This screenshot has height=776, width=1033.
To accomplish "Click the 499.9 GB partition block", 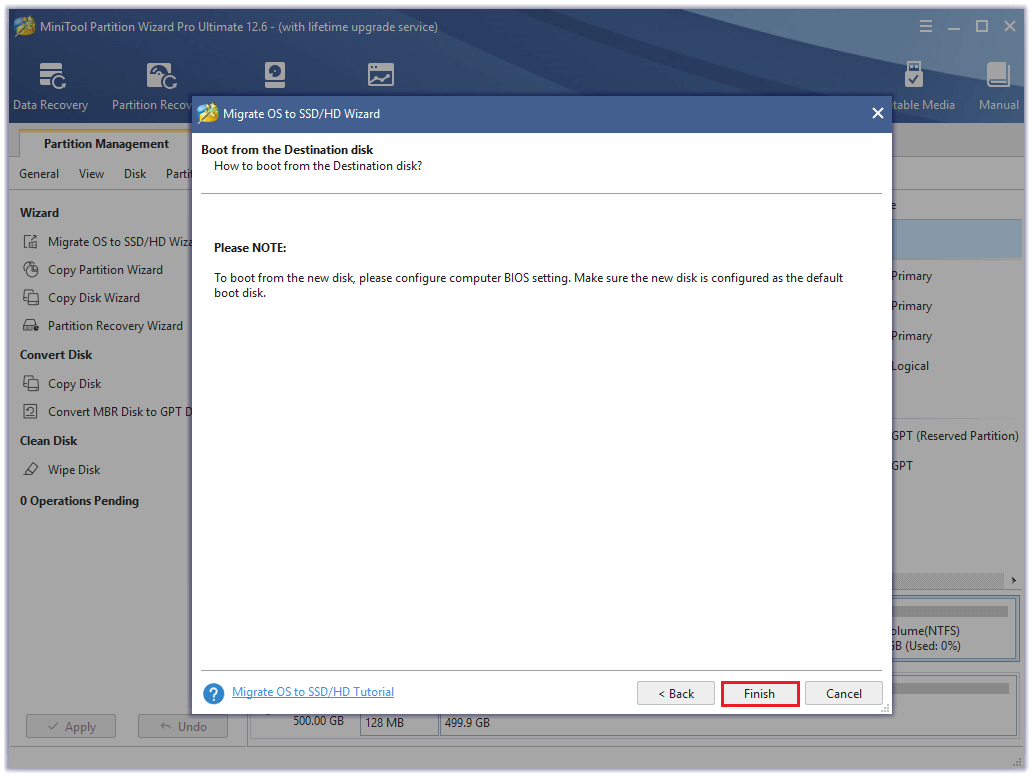I will pos(727,723).
